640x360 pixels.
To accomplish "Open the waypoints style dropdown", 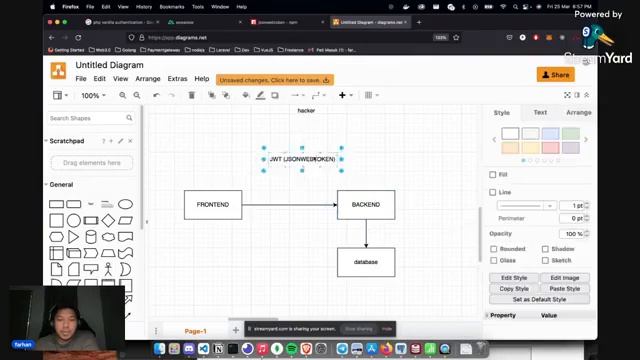I will pos(318,95).
